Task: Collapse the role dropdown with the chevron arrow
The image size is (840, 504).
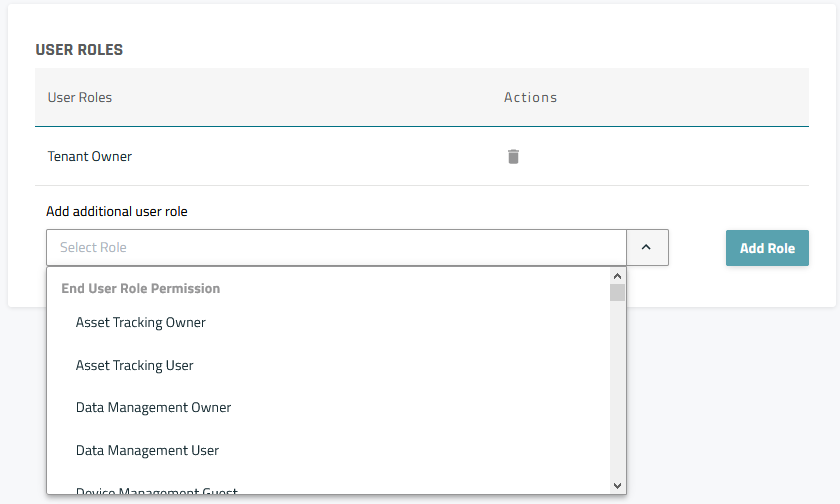Action: click(646, 248)
